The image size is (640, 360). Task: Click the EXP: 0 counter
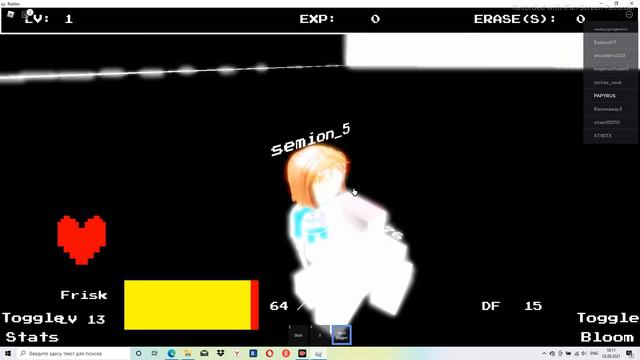[340, 19]
